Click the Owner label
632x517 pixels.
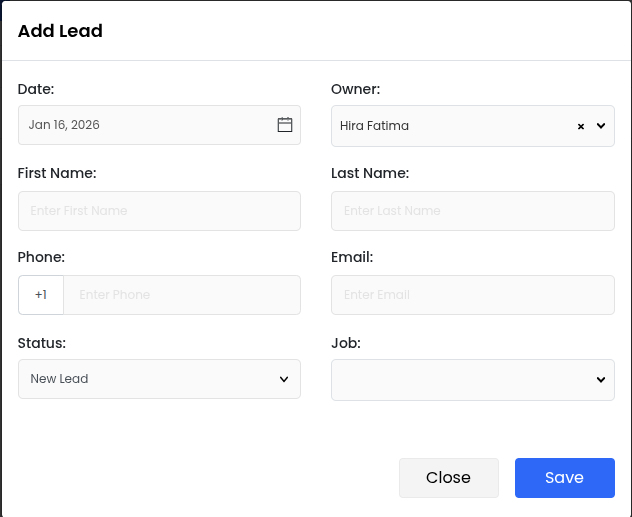[355, 89]
